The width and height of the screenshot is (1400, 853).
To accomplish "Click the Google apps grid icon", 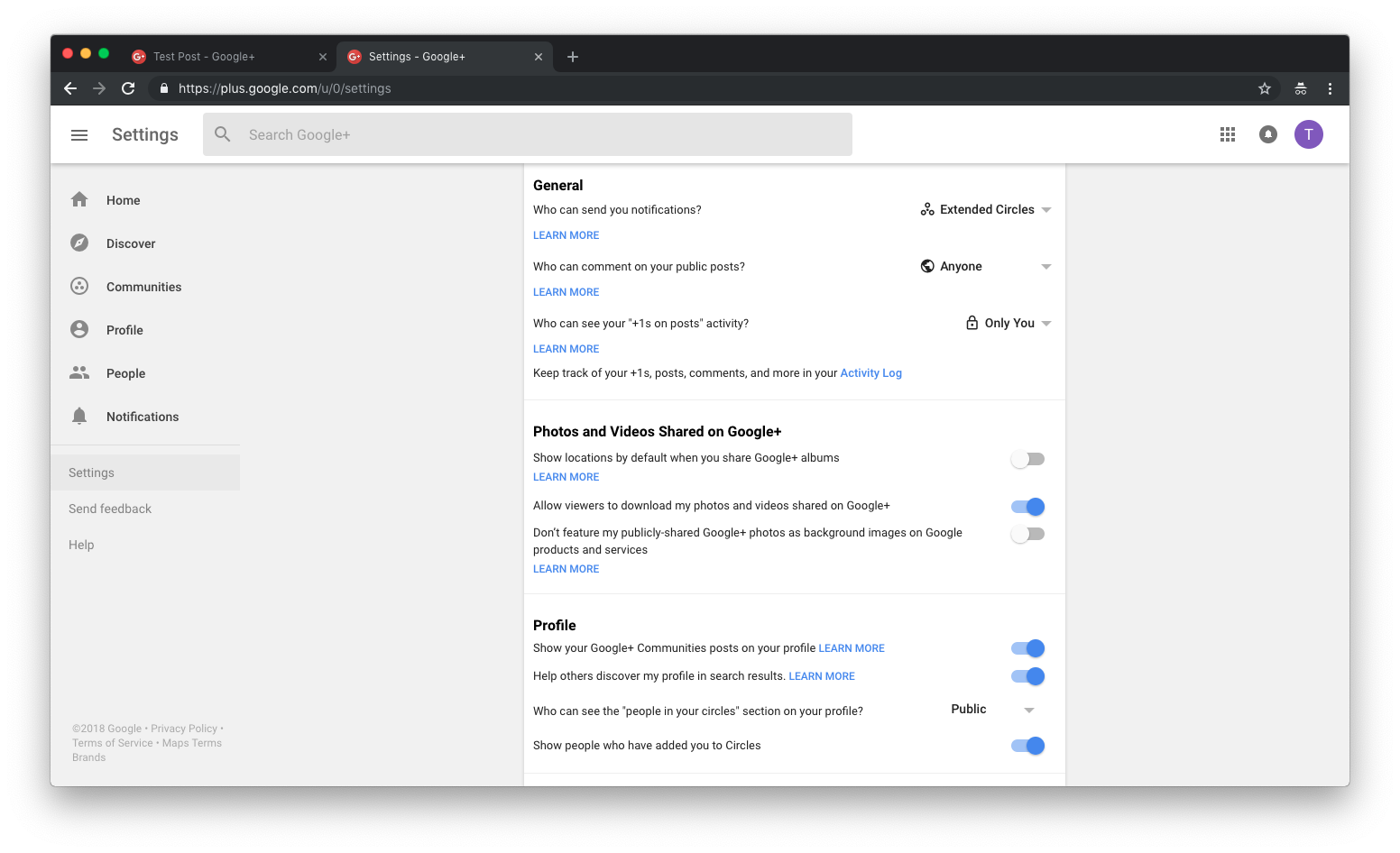I will coord(1228,134).
